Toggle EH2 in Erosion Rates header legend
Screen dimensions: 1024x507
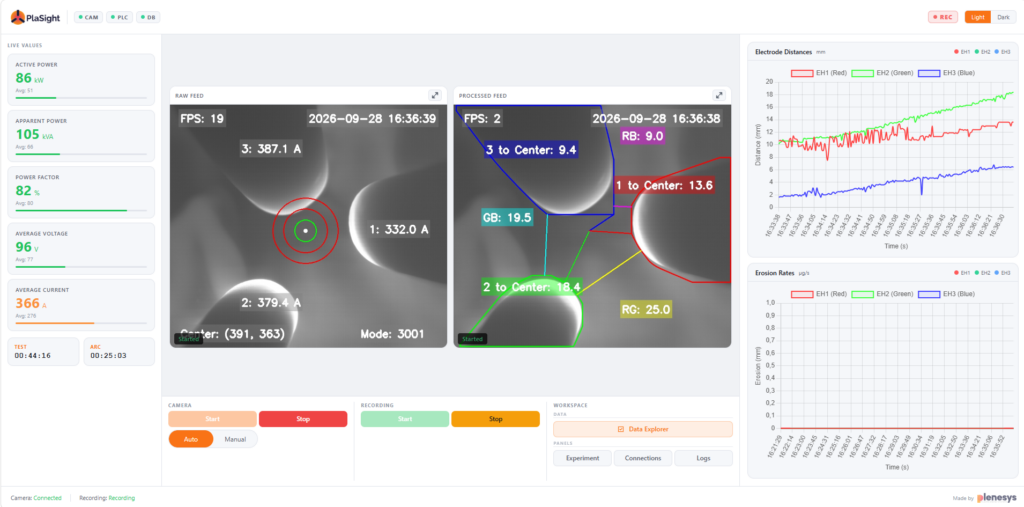[984, 272]
